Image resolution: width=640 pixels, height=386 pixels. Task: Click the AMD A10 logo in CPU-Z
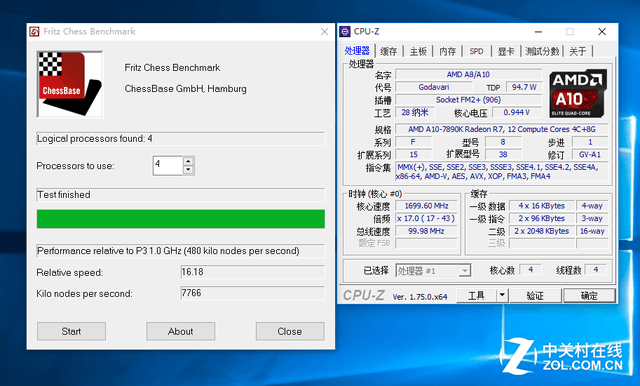coord(578,93)
